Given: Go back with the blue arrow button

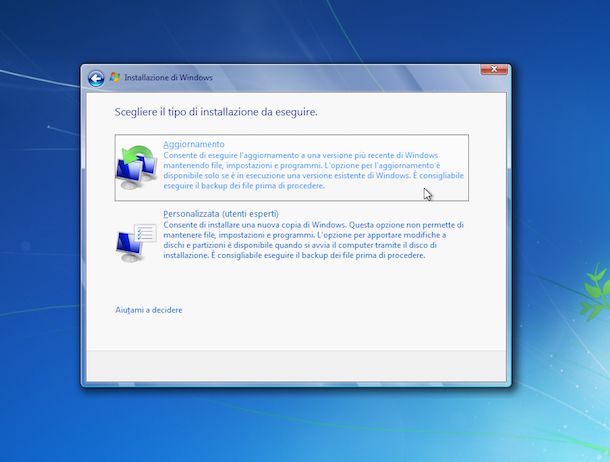Looking at the screenshot, I should click(x=96, y=79).
